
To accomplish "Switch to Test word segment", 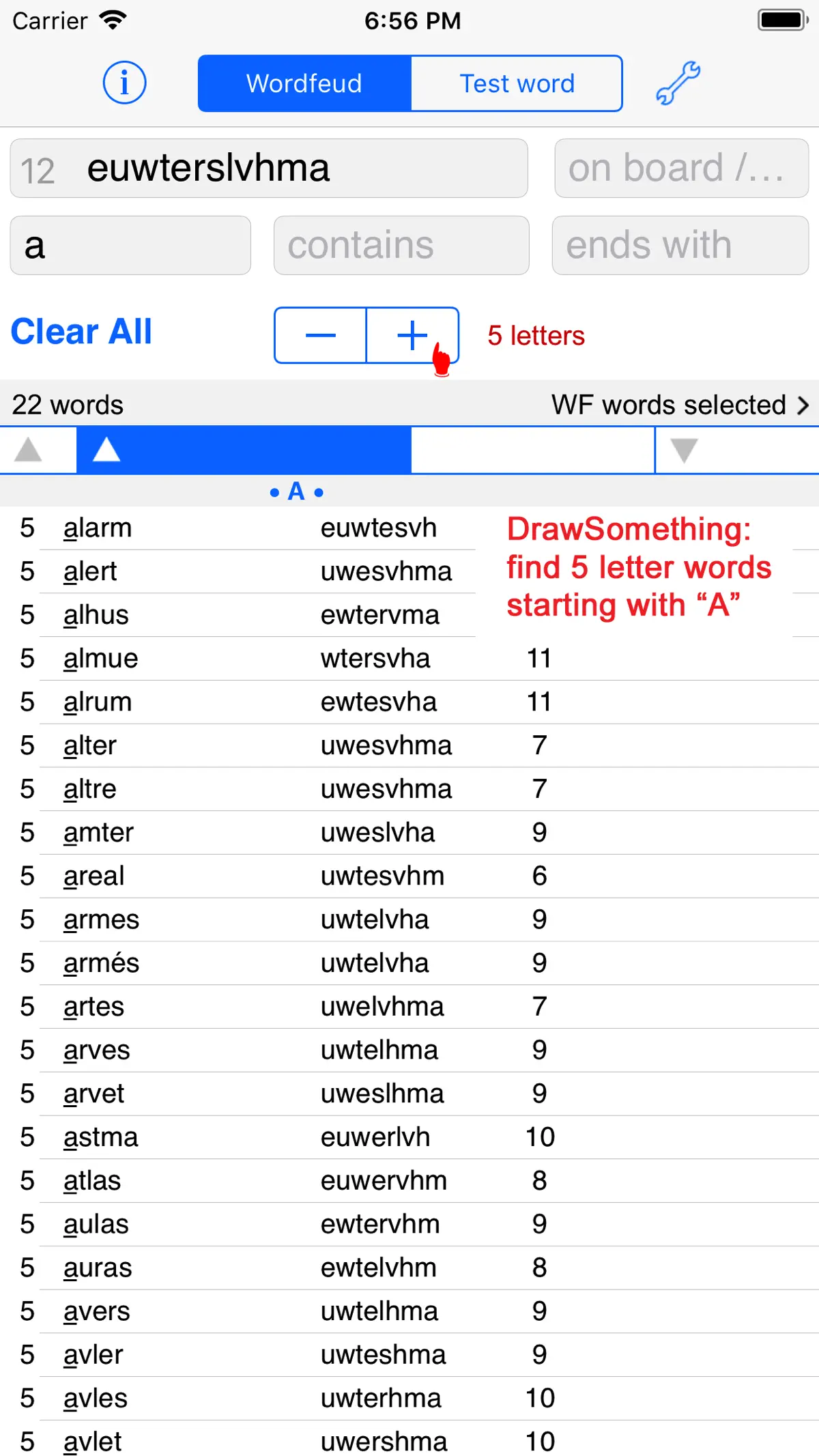I will [517, 83].
